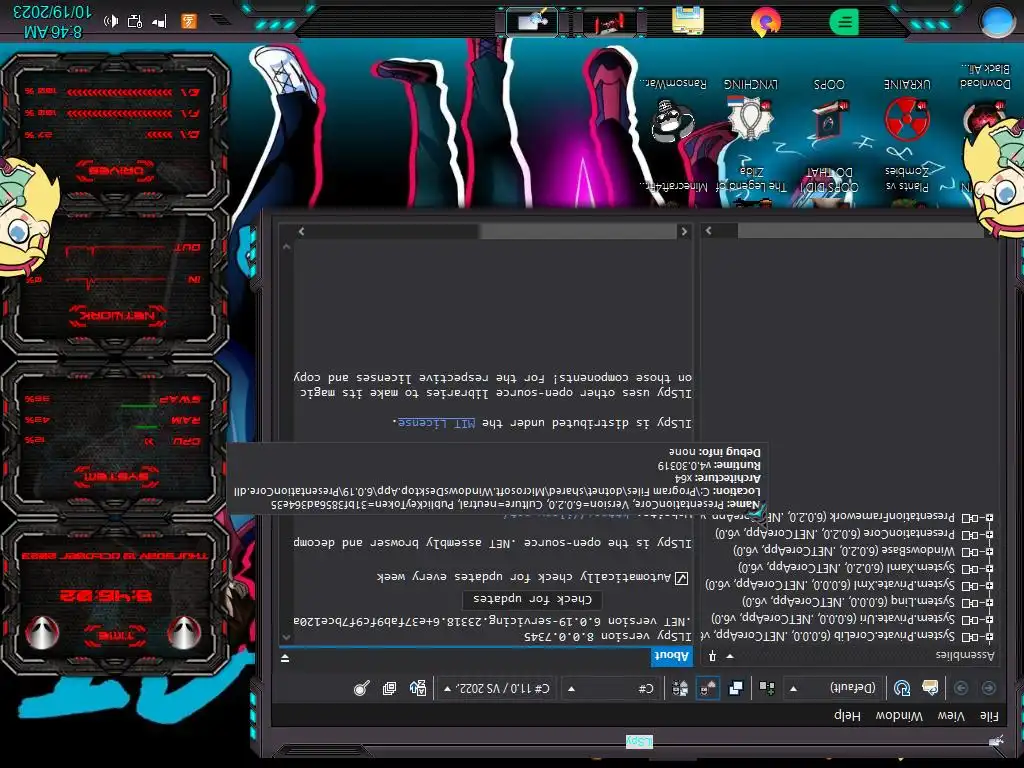1024x768 pixels.
Task: Click the tree pane horizontal scrollbar thumb
Action: (x=860, y=231)
